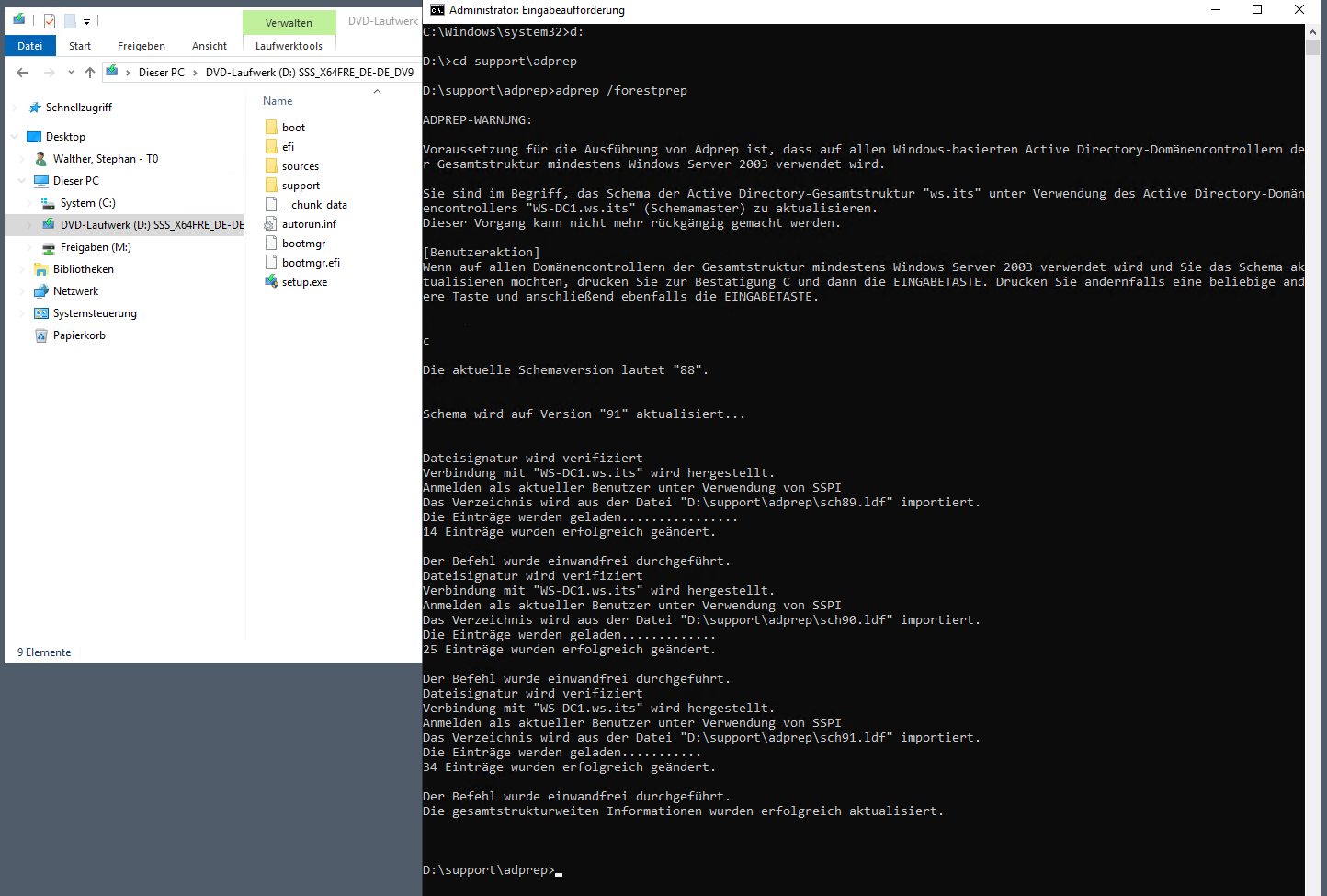The image size is (1327, 896).
Task: Select the Bibliotheken icon in tree
Action: coord(41,269)
